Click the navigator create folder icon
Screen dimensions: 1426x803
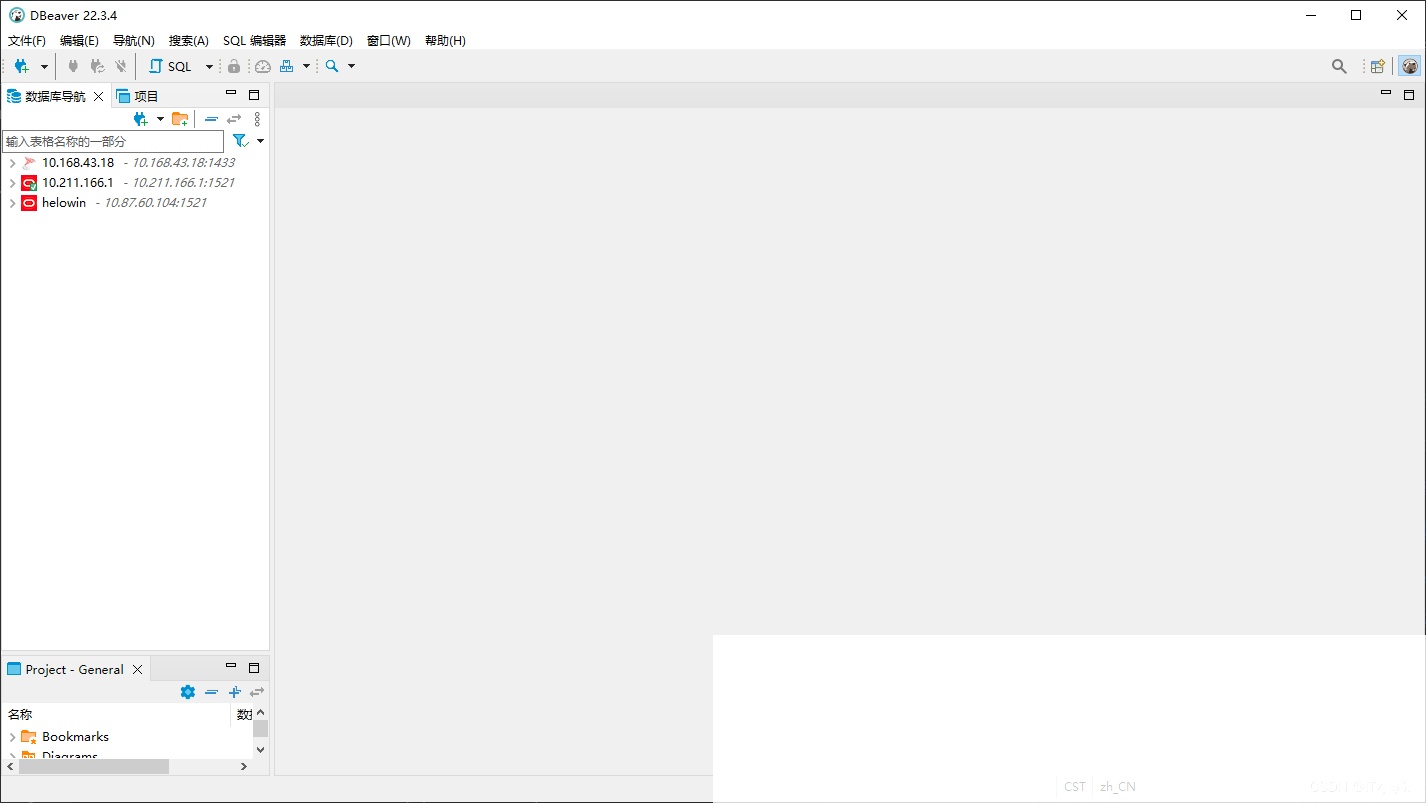point(180,119)
